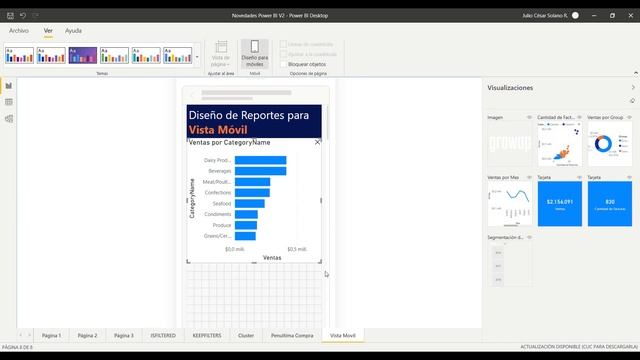The image size is (640, 360).
Task: Open the Vista de página options
Action: point(221,53)
